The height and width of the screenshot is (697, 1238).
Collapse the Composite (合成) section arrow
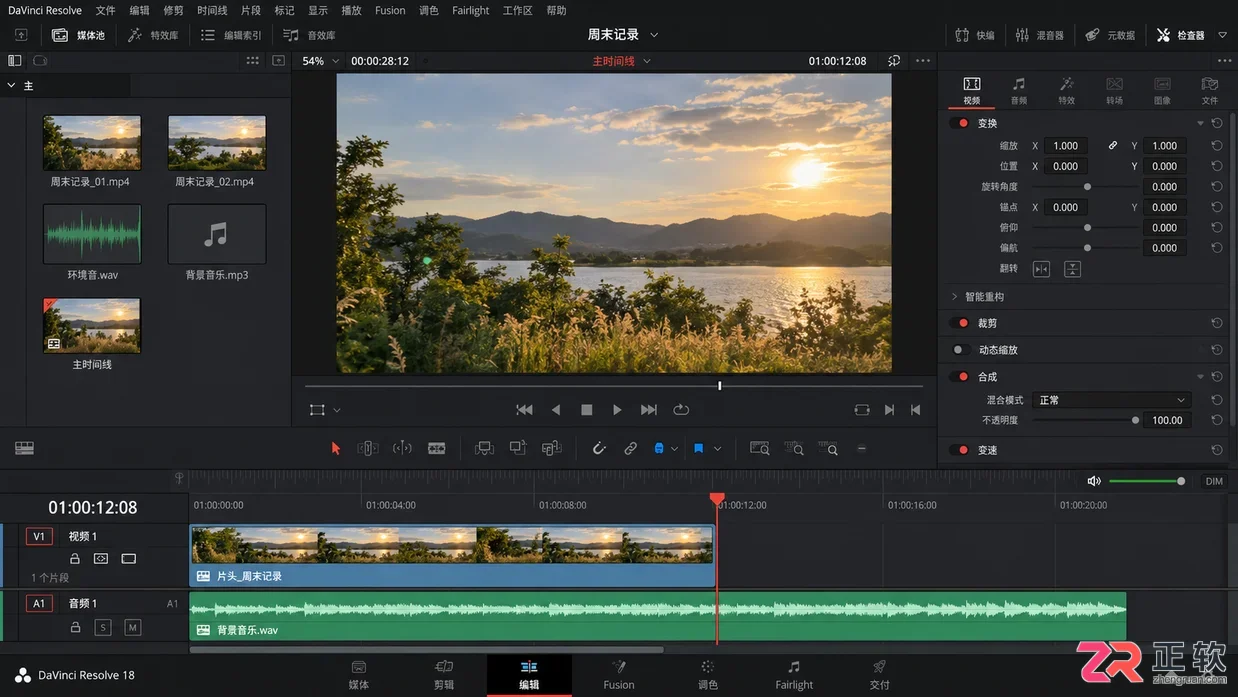[1200, 377]
